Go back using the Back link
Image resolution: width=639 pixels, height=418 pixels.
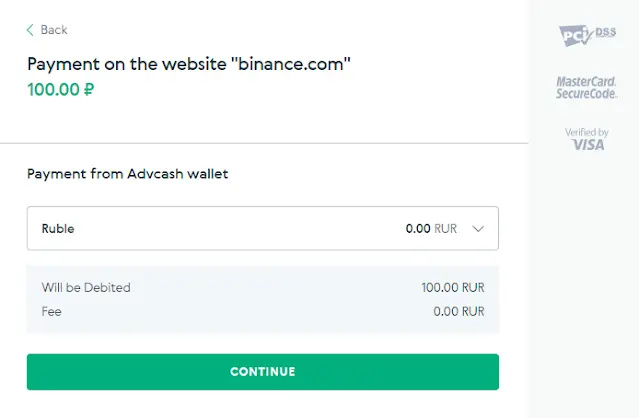47,30
